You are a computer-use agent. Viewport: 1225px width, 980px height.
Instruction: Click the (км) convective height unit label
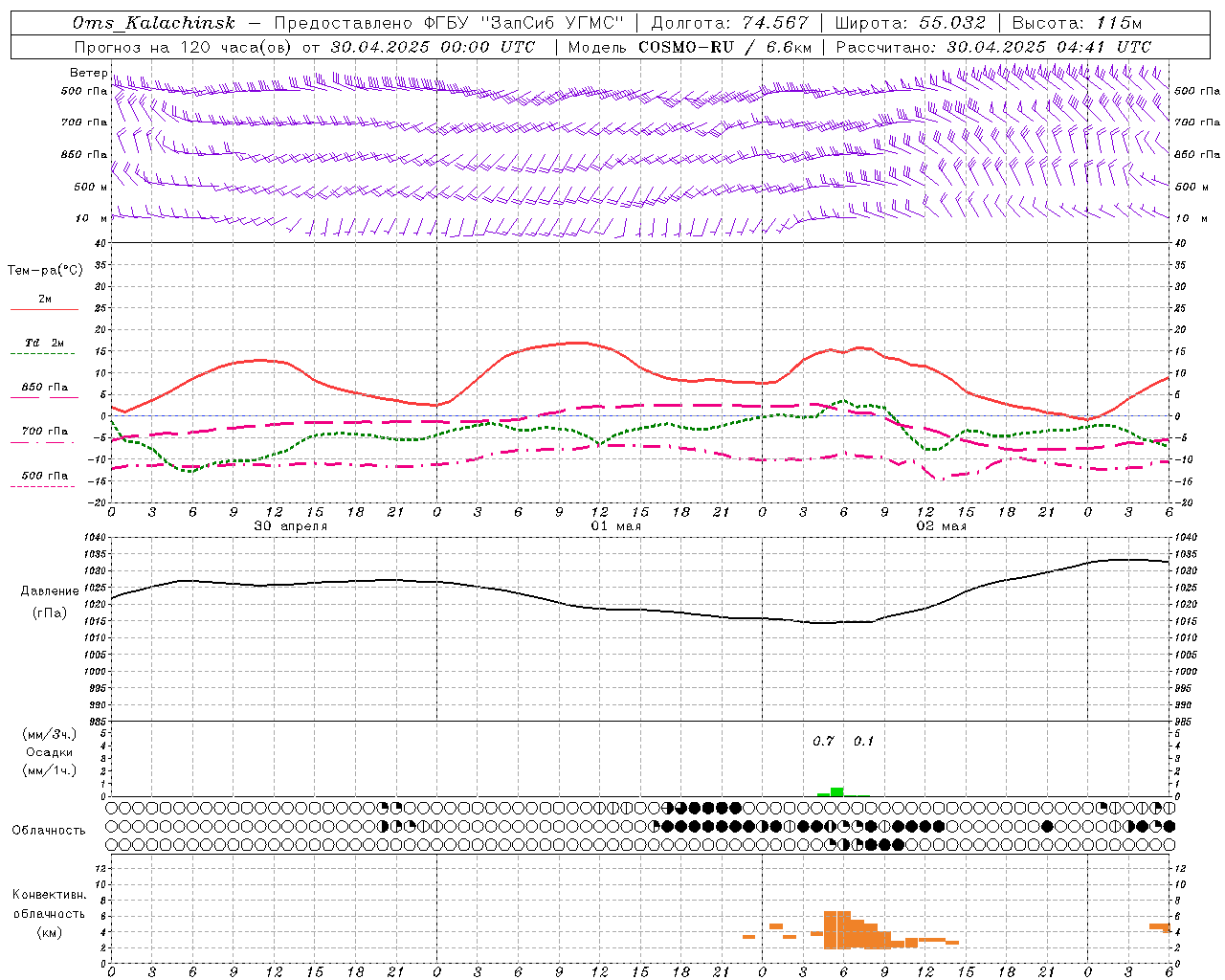click(50, 932)
